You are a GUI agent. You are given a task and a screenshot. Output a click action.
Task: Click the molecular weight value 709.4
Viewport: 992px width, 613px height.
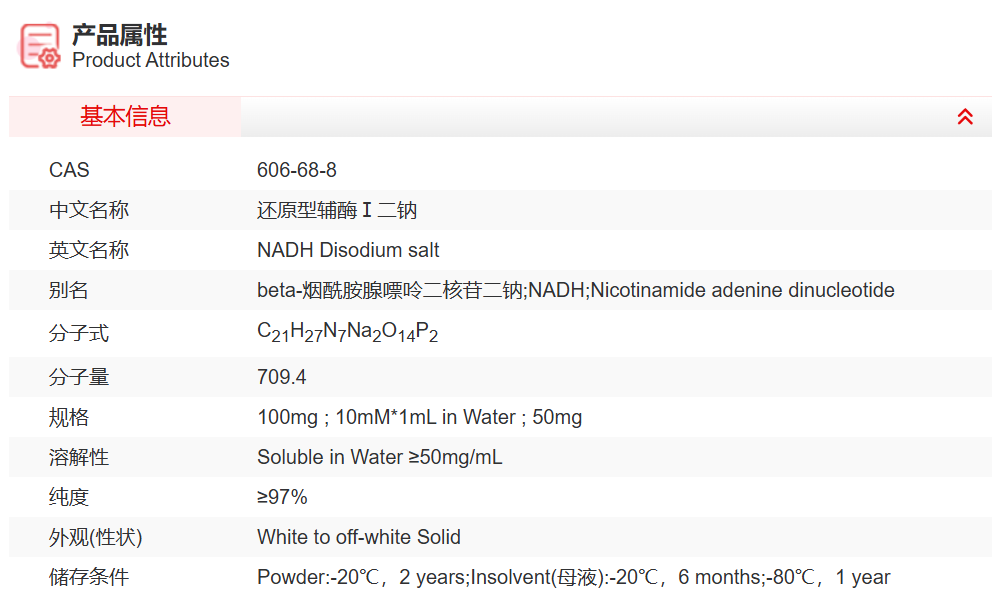(282, 377)
